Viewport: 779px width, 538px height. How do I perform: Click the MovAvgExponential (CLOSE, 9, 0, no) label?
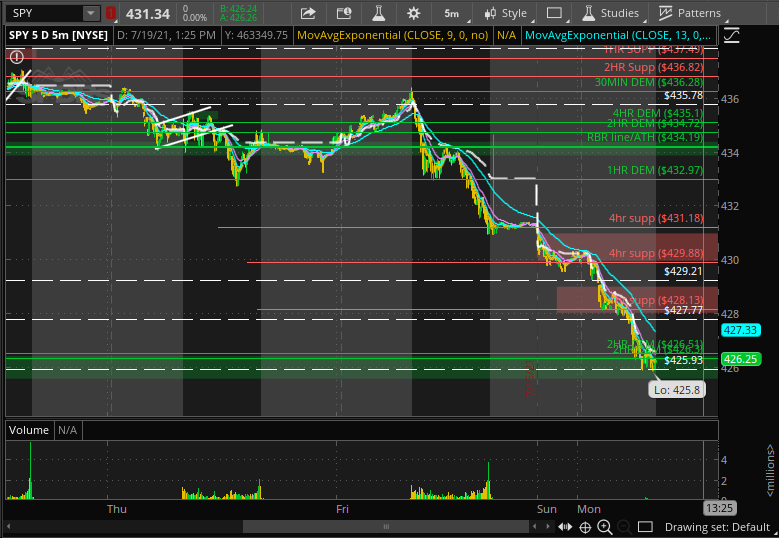pos(392,35)
